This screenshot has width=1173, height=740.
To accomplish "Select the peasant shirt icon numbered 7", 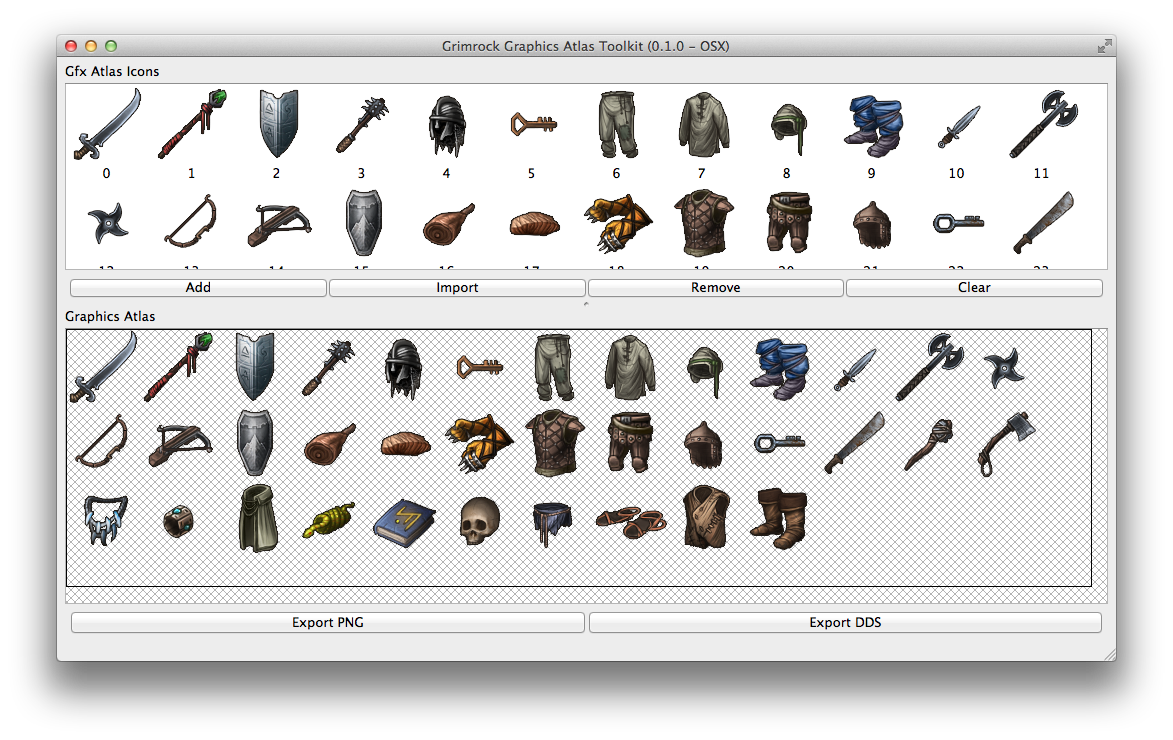I will click(x=703, y=124).
